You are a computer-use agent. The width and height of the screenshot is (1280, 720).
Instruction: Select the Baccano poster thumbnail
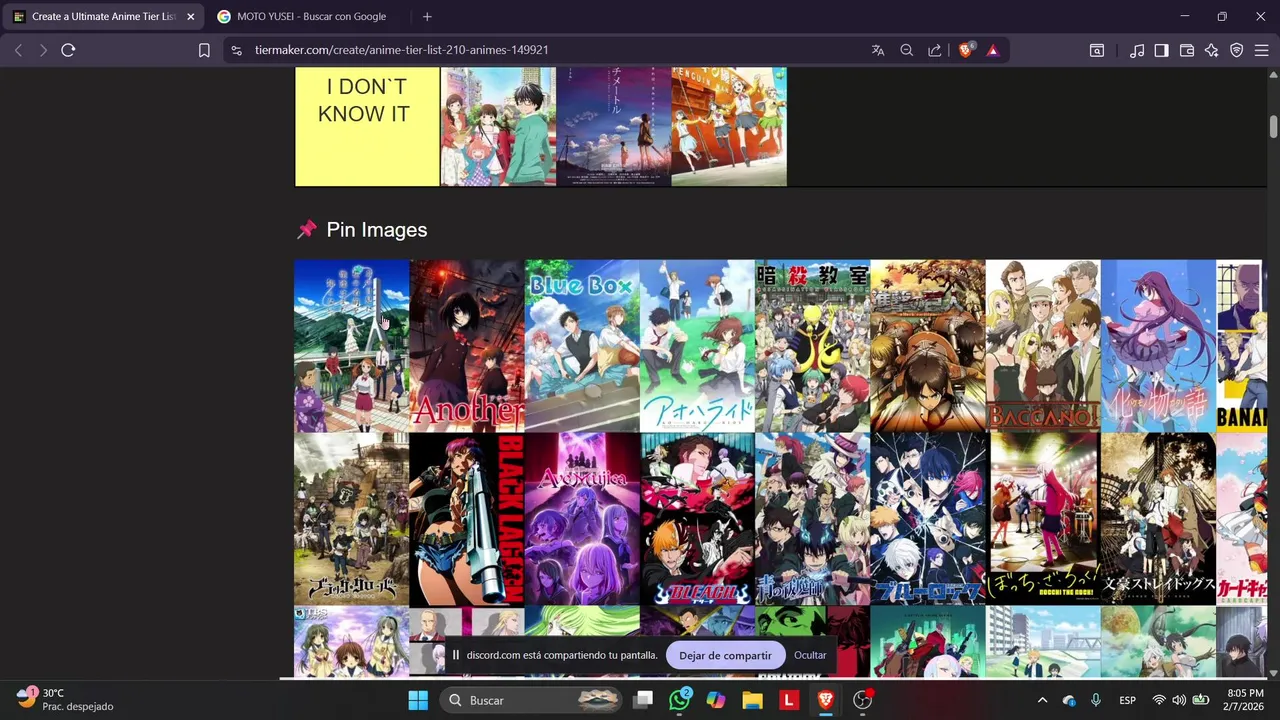pyautogui.click(x=1043, y=346)
